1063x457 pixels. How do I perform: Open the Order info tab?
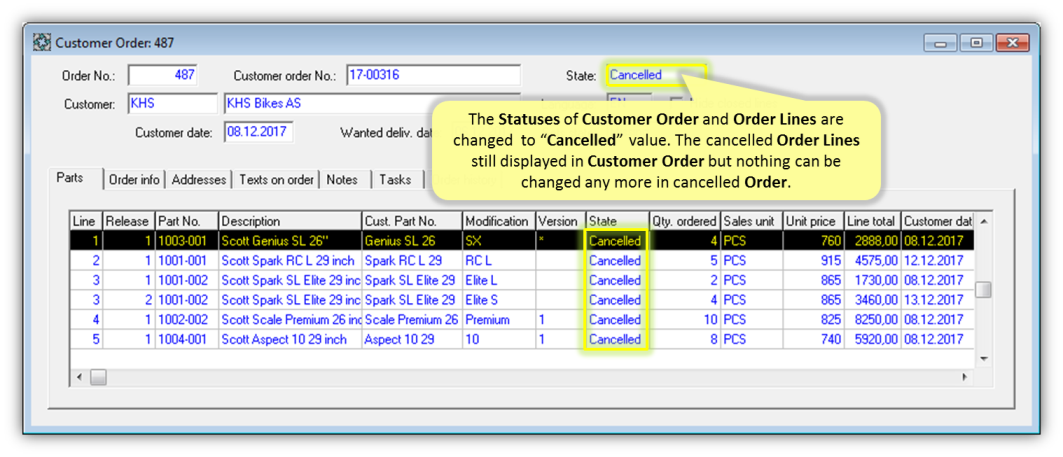tap(134, 180)
